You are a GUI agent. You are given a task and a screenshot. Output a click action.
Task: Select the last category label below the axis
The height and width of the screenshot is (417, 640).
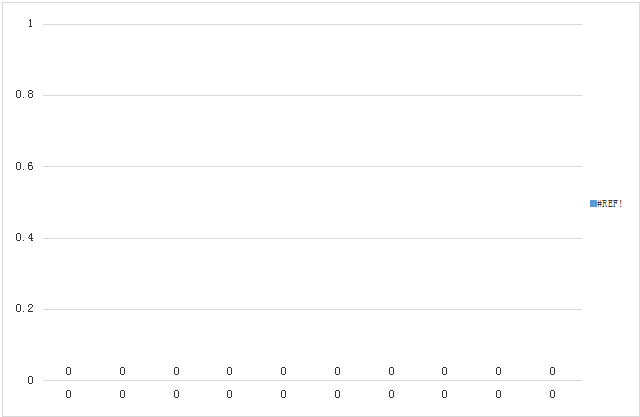[552, 394]
